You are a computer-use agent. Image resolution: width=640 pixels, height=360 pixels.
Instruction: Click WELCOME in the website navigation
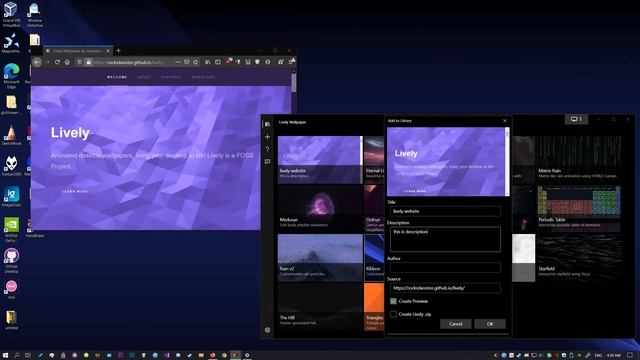[117, 77]
